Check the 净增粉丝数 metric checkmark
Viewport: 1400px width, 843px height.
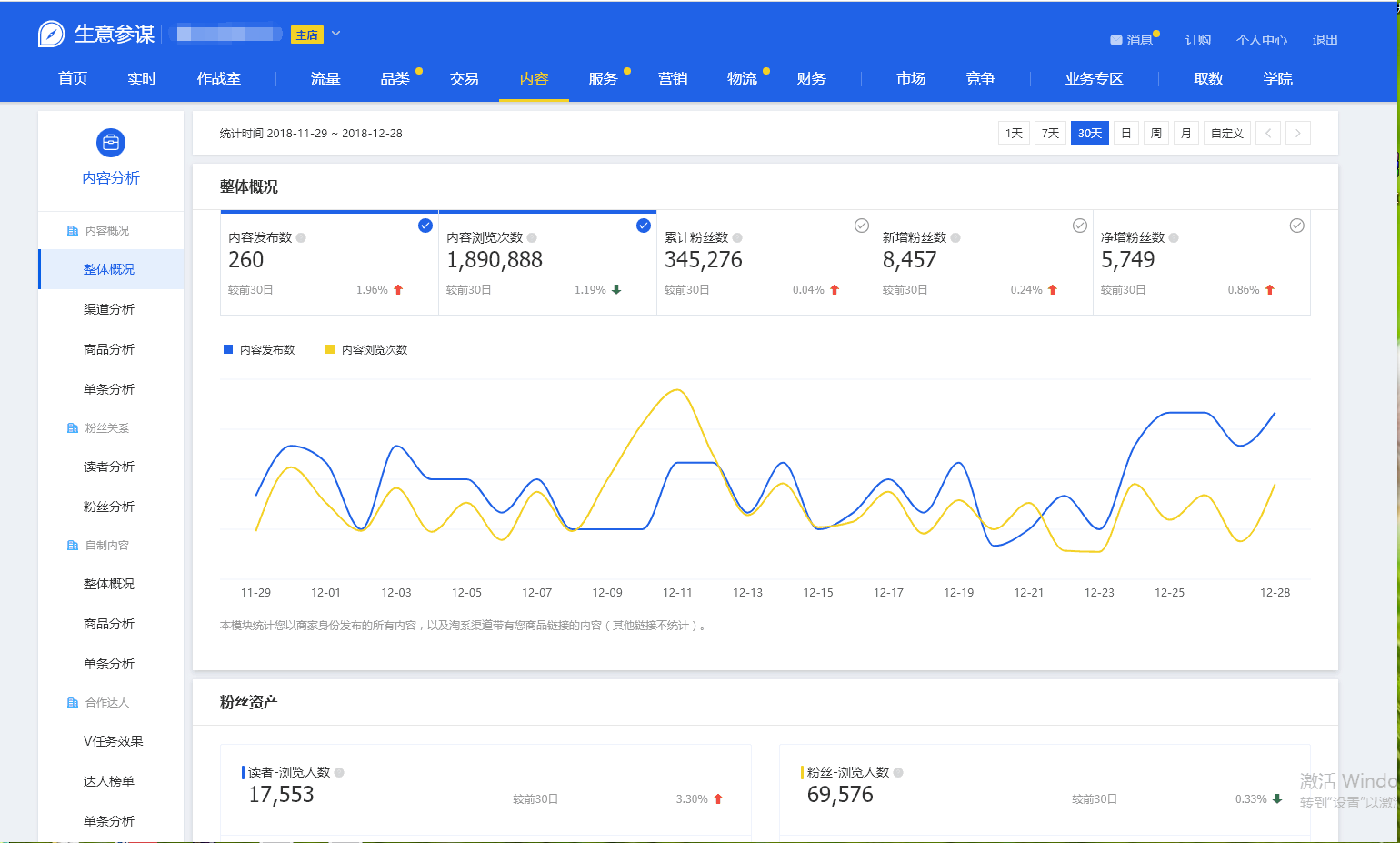pyautogui.click(x=1297, y=226)
